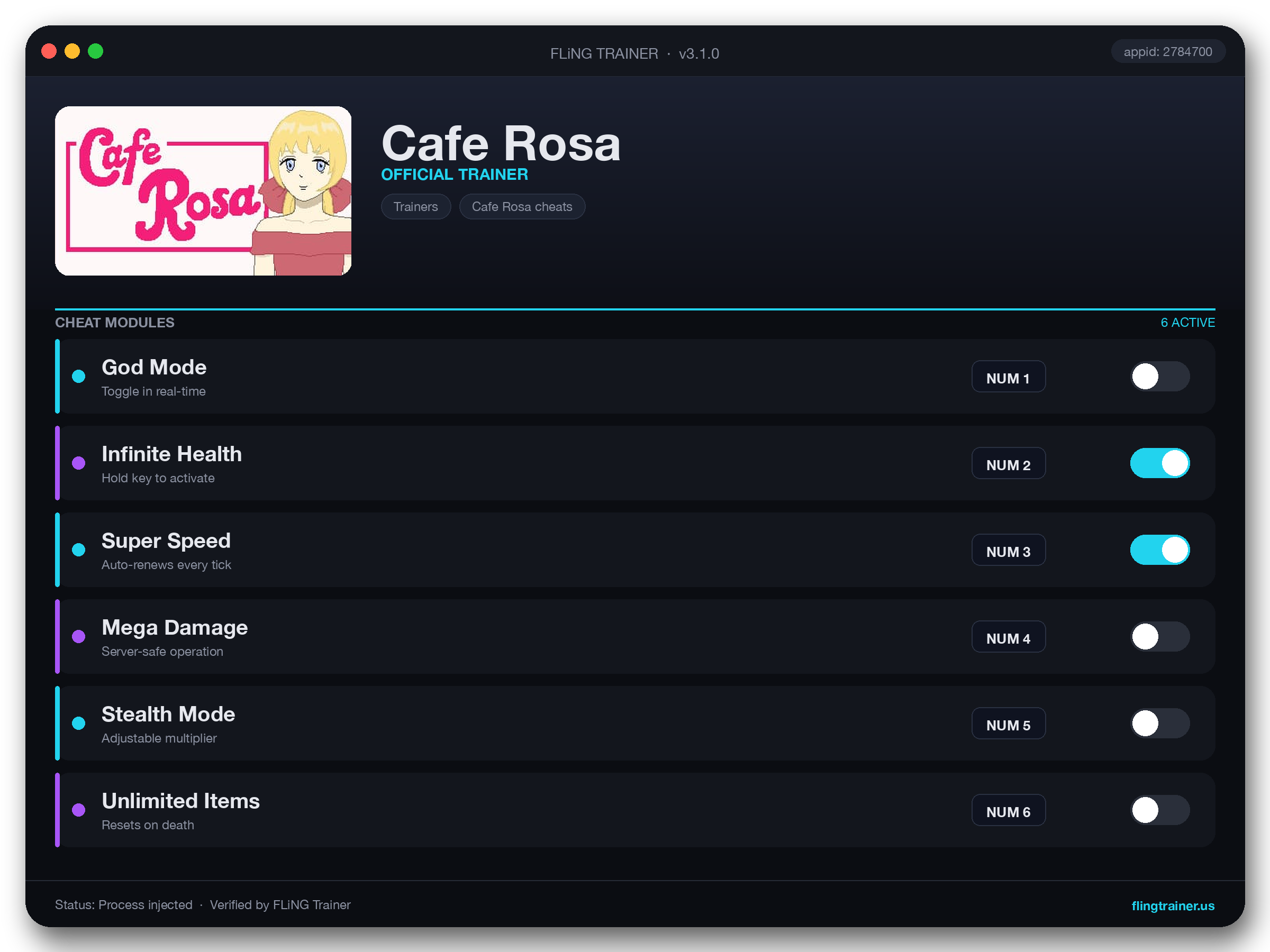Select the NUM 3 hotkey badge
This screenshot has height=952, width=1270.
tap(1008, 550)
